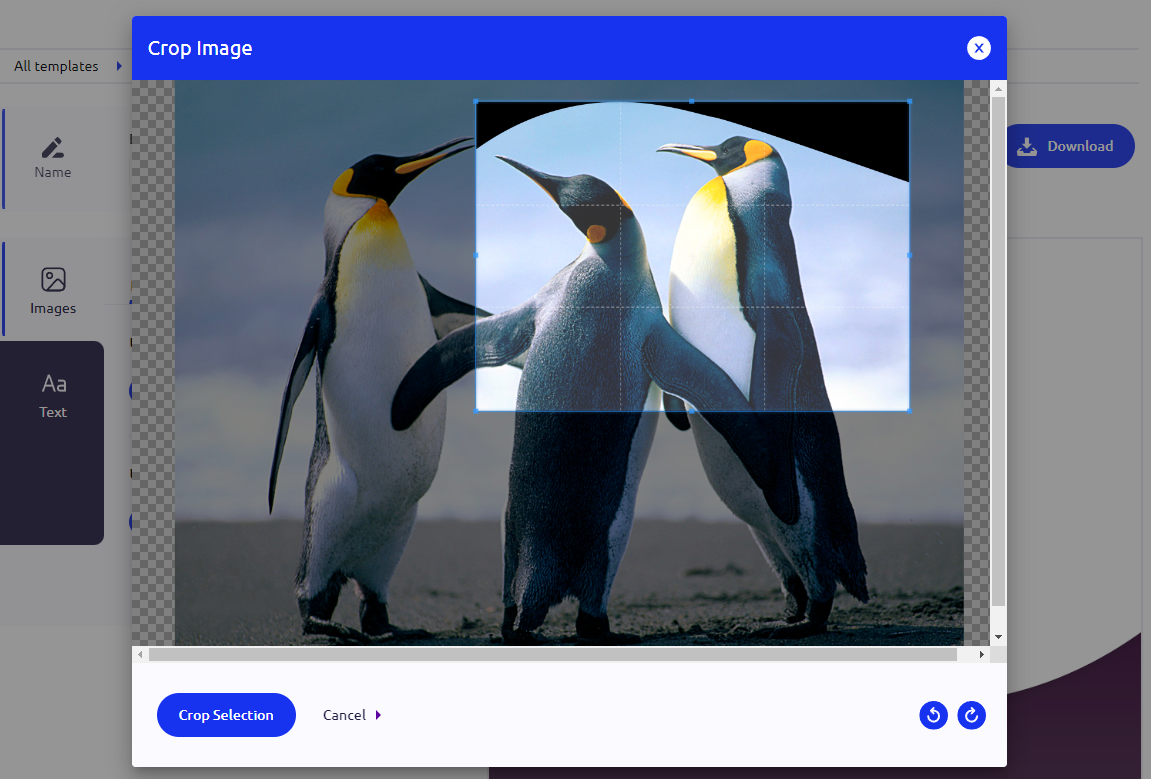Click the bottom-left crop handle
The width and height of the screenshot is (1151, 779).
click(x=476, y=410)
